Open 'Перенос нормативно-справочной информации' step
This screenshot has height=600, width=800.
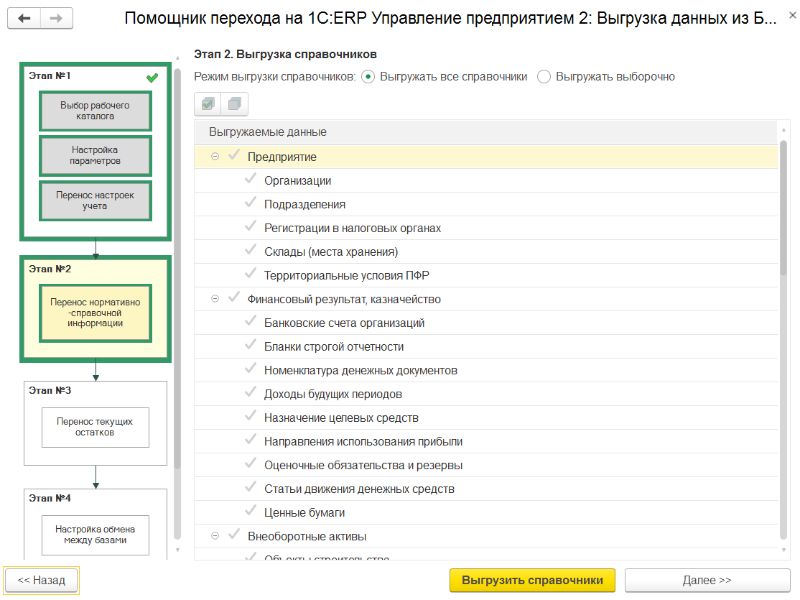[95, 313]
